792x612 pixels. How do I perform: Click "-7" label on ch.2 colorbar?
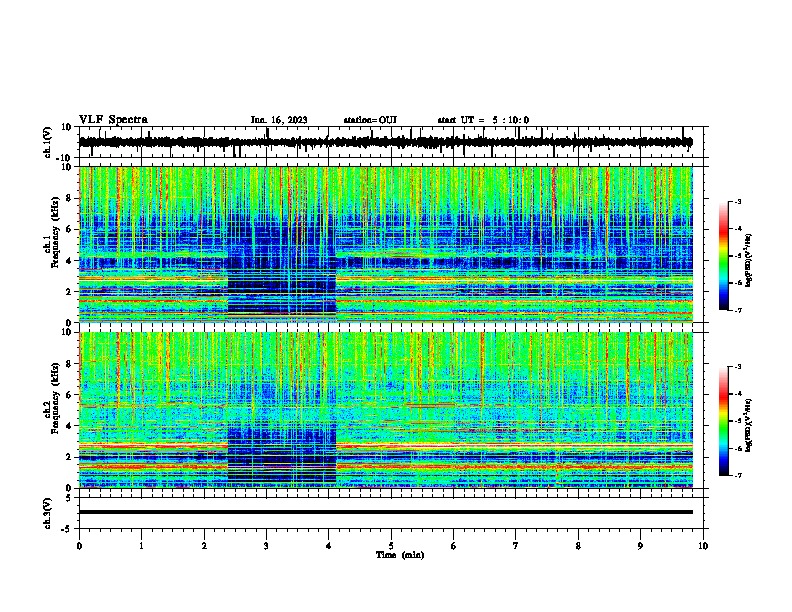point(737,476)
